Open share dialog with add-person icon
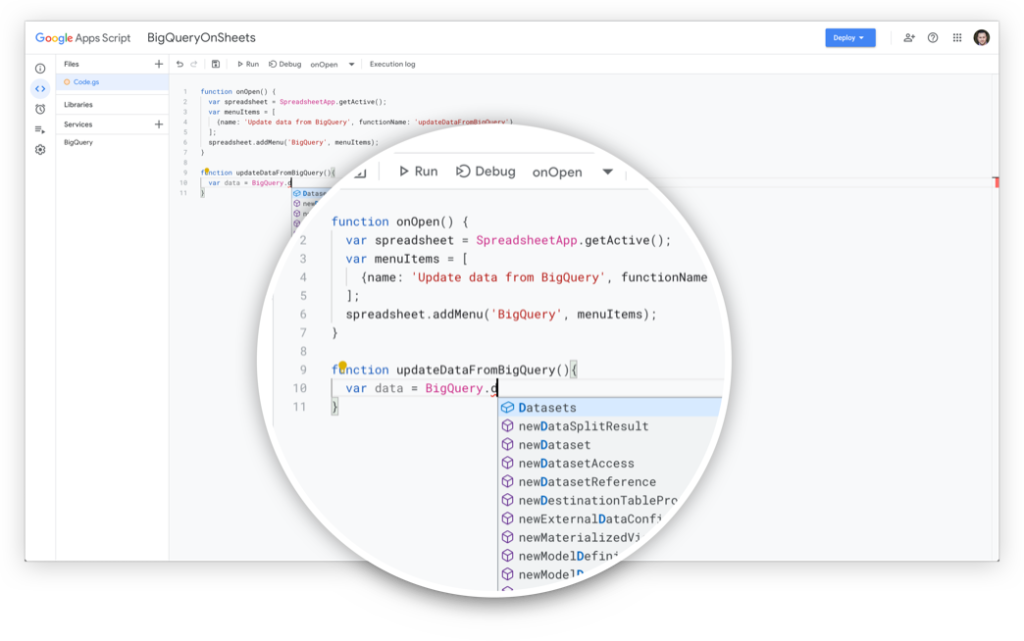The width and height of the screenshot is (1024, 641). pyautogui.click(x=909, y=37)
